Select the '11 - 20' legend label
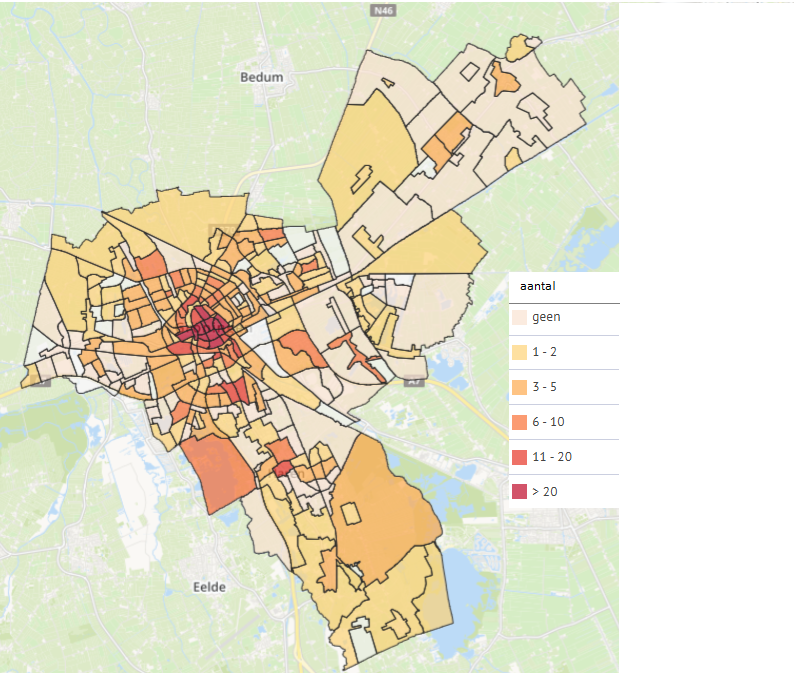The height and width of the screenshot is (673, 794). pyautogui.click(x=552, y=457)
